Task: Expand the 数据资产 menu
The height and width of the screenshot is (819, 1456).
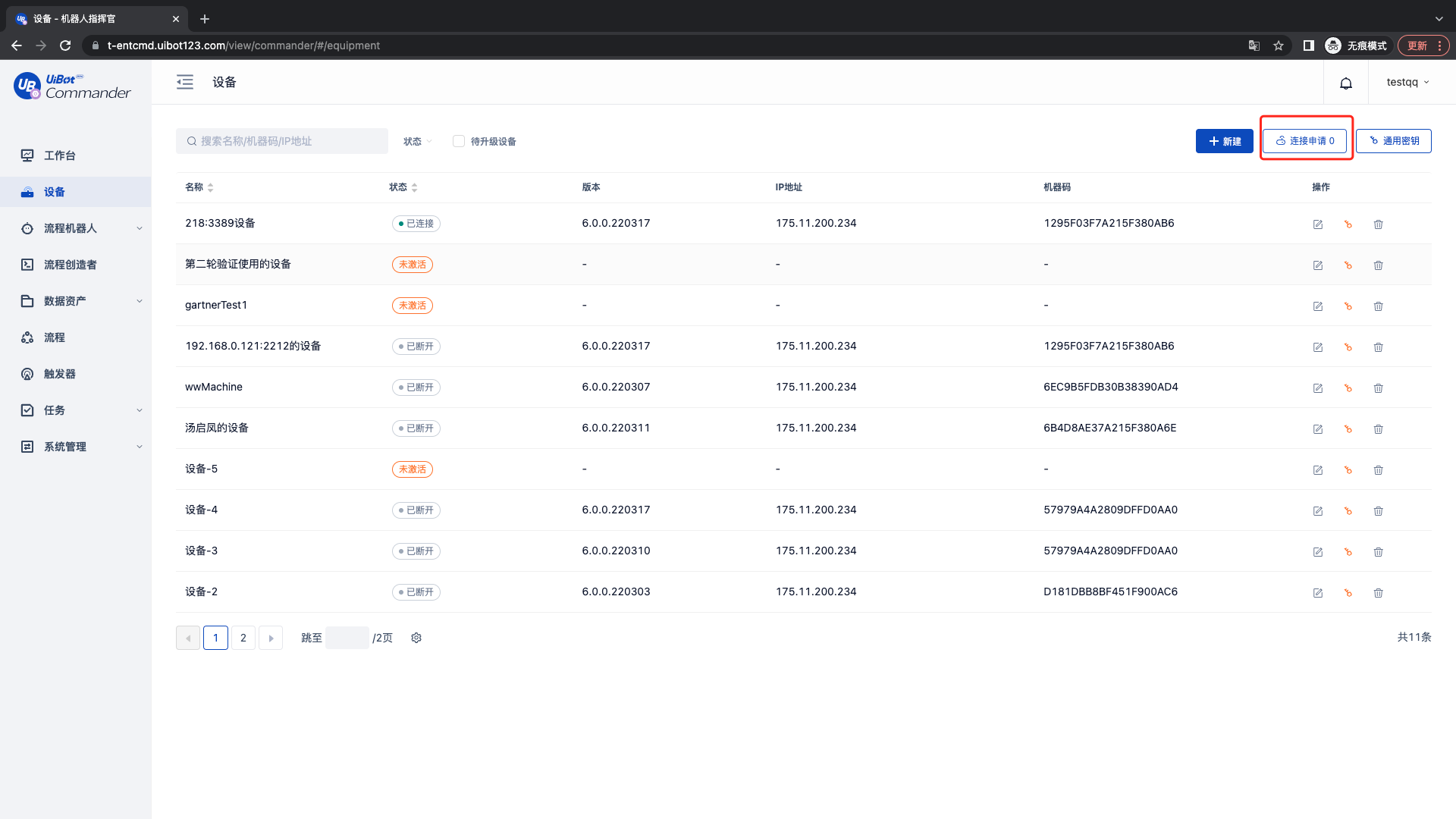Action: click(x=76, y=301)
